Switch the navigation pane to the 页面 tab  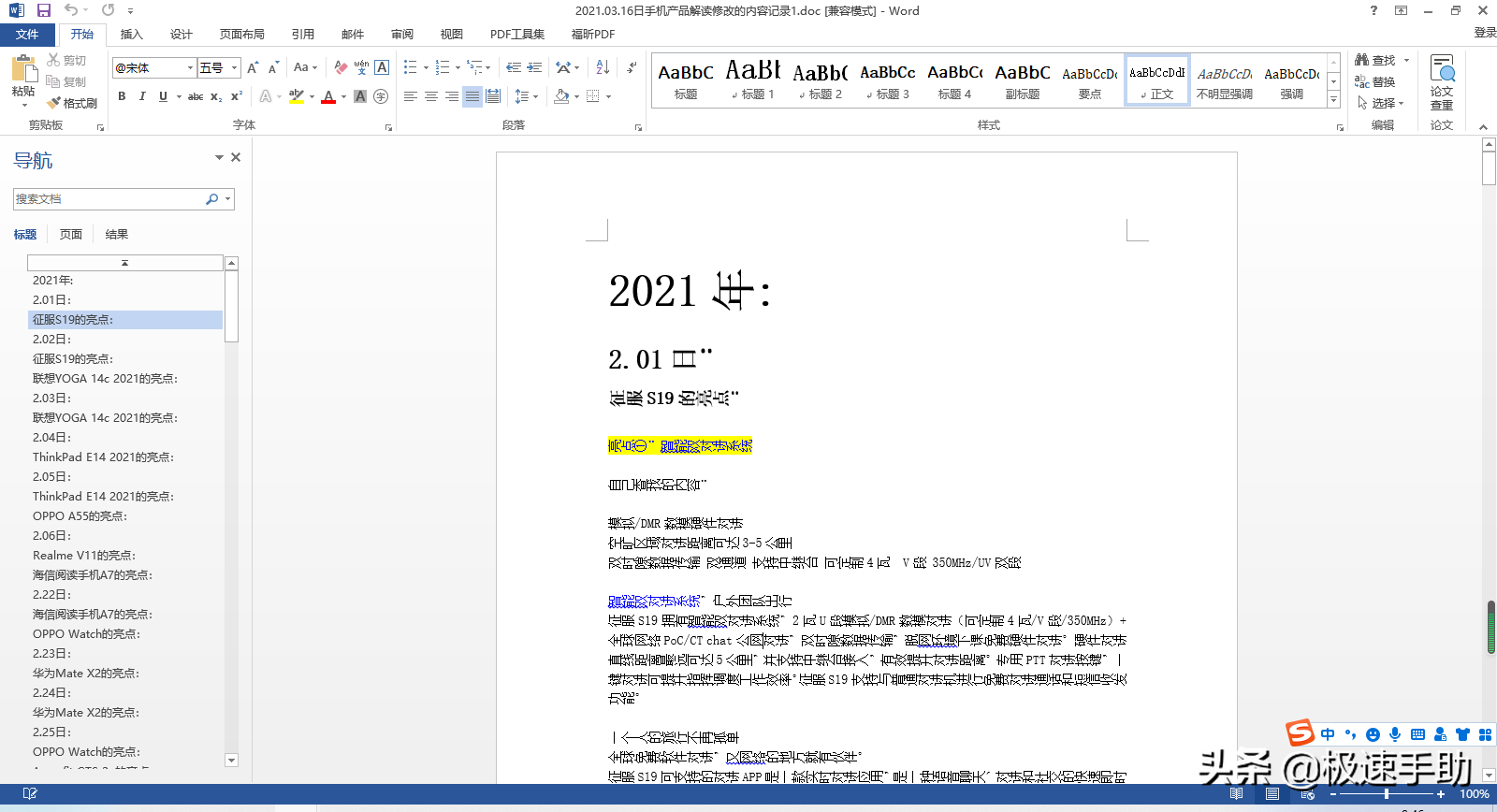pyautogui.click(x=71, y=235)
